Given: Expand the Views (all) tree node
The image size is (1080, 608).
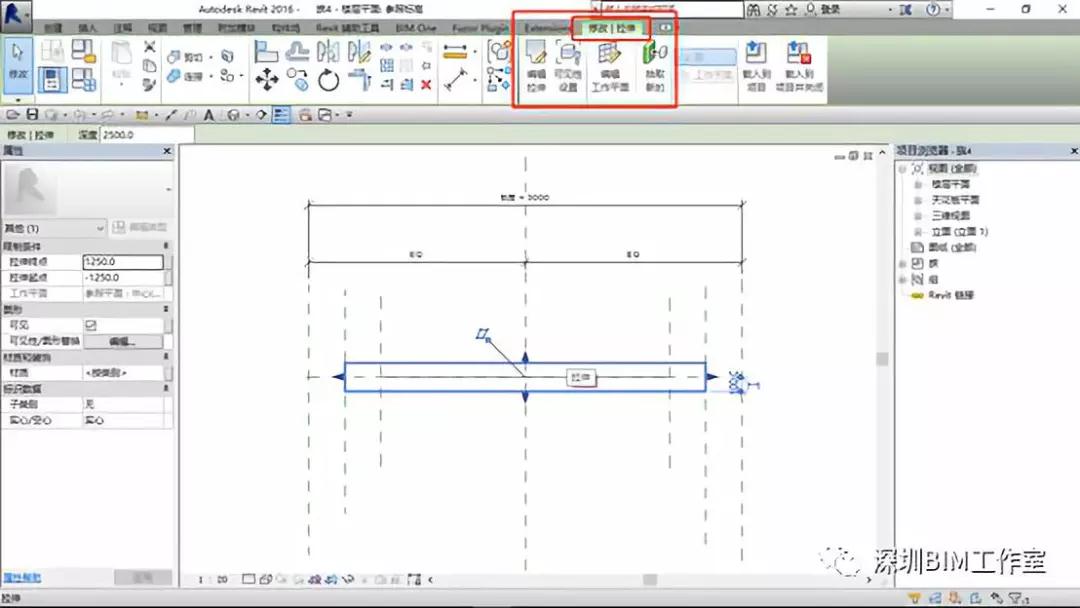Looking at the screenshot, I should tap(902, 169).
